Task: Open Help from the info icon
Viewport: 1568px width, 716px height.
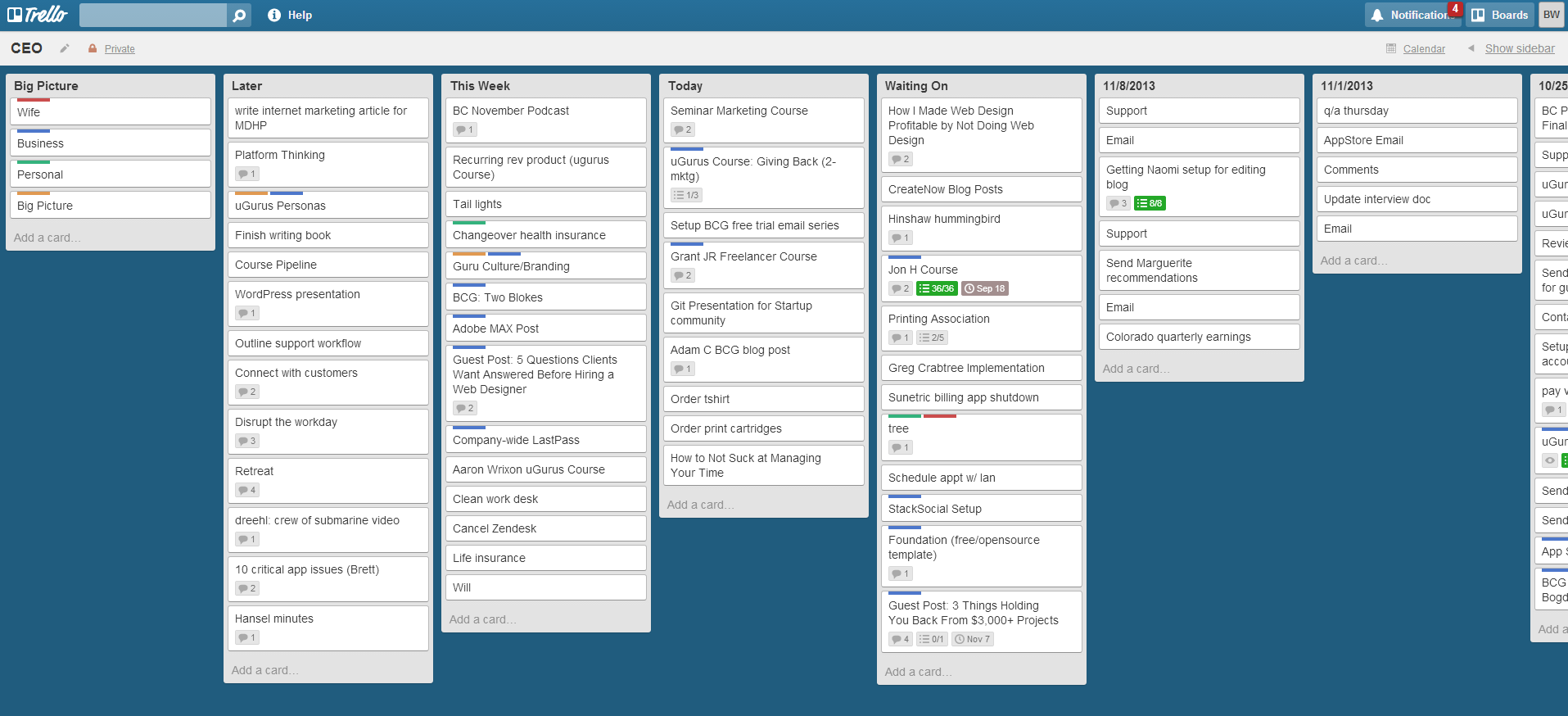Action: (x=274, y=15)
